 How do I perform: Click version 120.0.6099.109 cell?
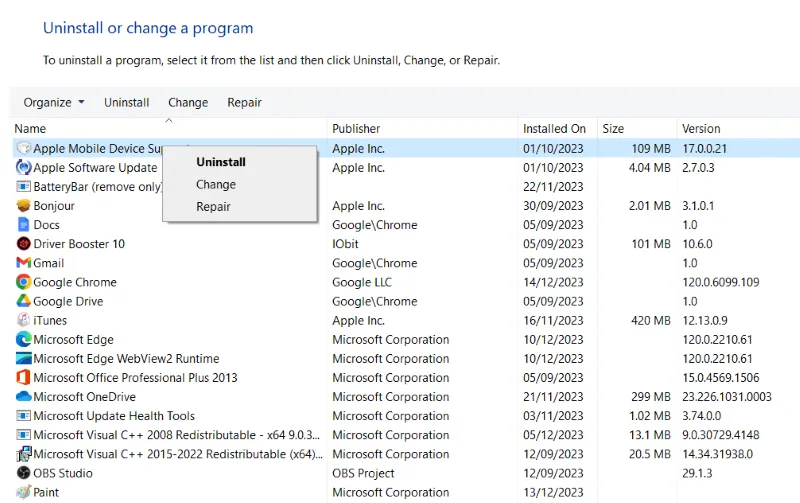pyautogui.click(x=721, y=282)
